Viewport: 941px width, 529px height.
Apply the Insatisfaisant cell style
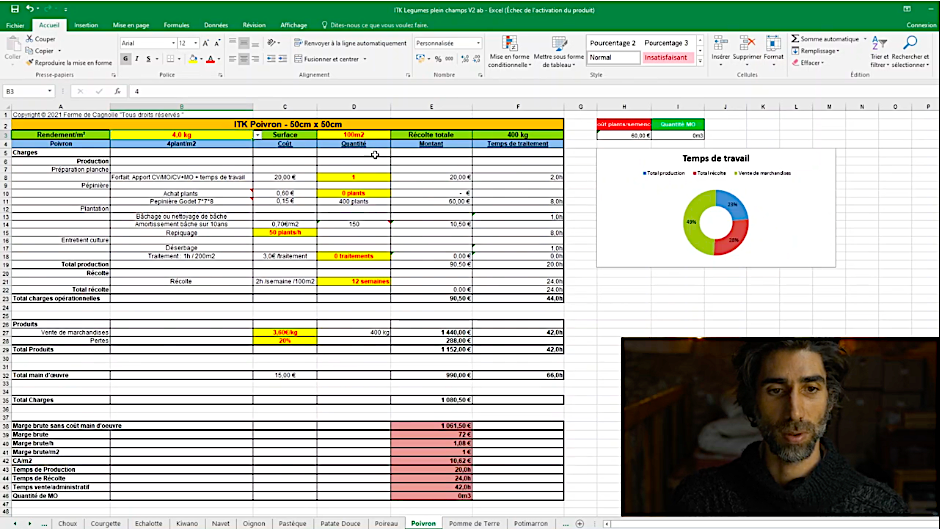tap(665, 57)
